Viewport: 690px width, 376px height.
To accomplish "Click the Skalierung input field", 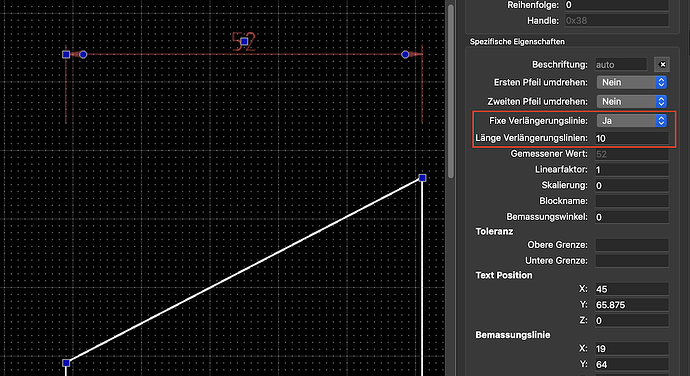I will pos(632,186).
